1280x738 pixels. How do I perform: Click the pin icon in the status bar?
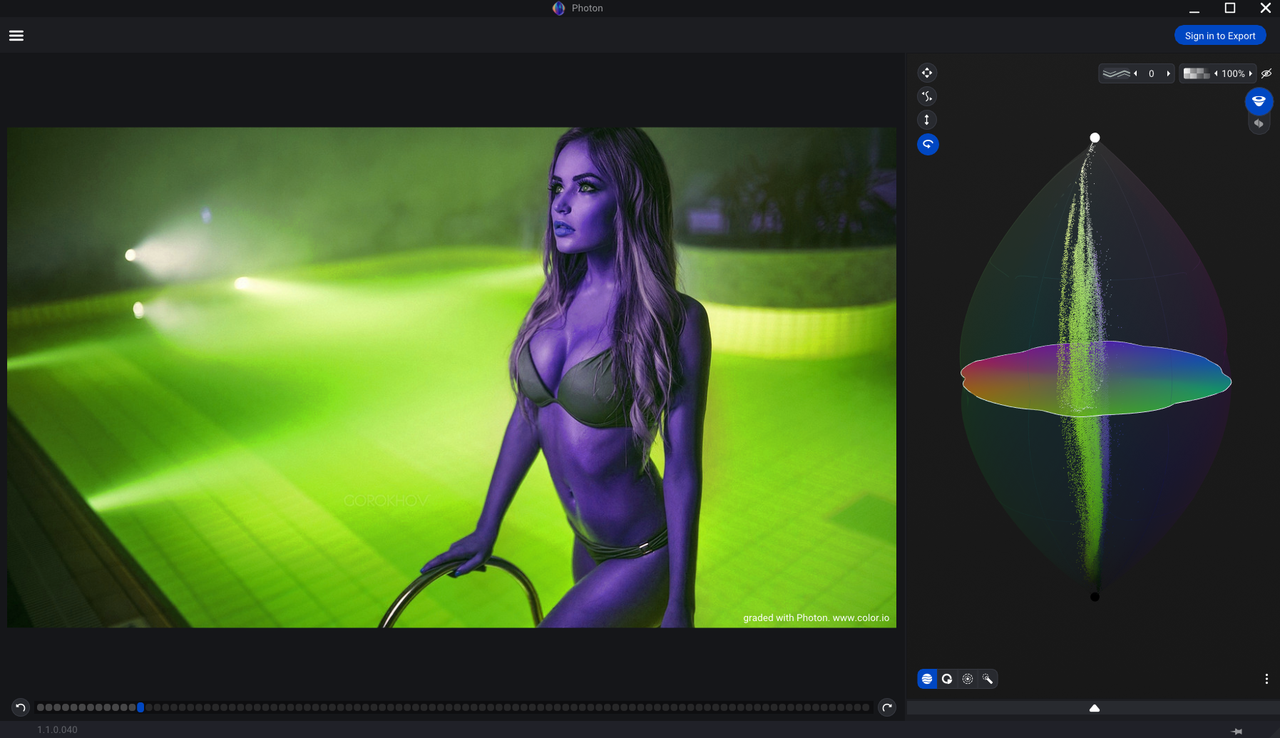(1236, 731)
